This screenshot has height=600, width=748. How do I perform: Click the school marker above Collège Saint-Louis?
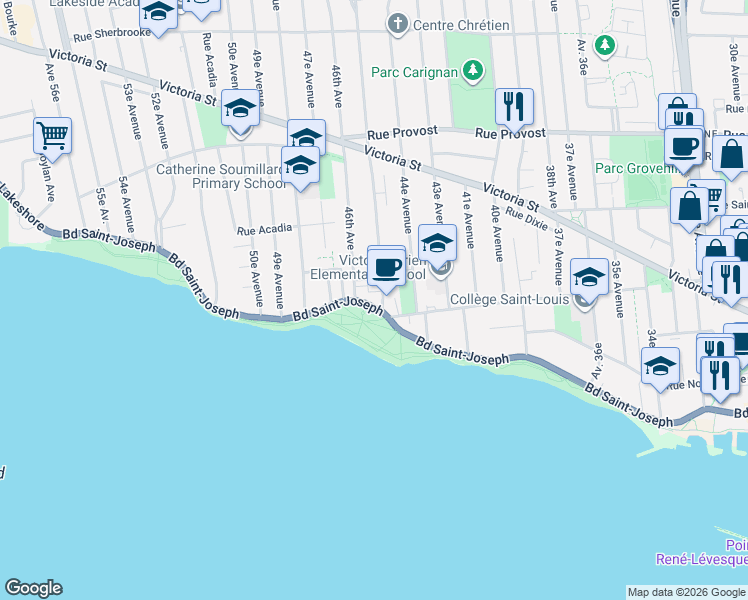tap(589, 279)
